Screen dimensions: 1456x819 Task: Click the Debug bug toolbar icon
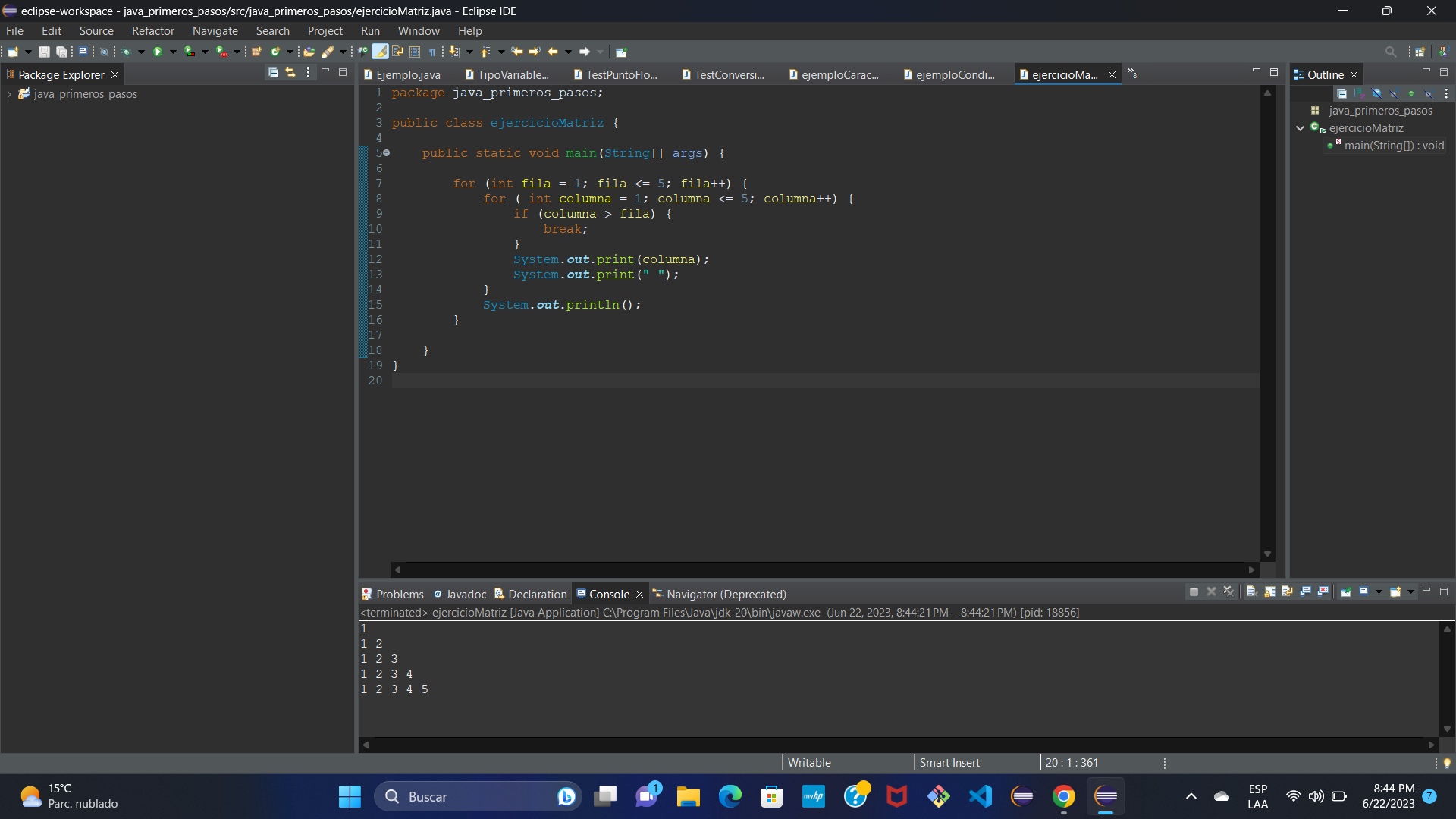[126, 52]
